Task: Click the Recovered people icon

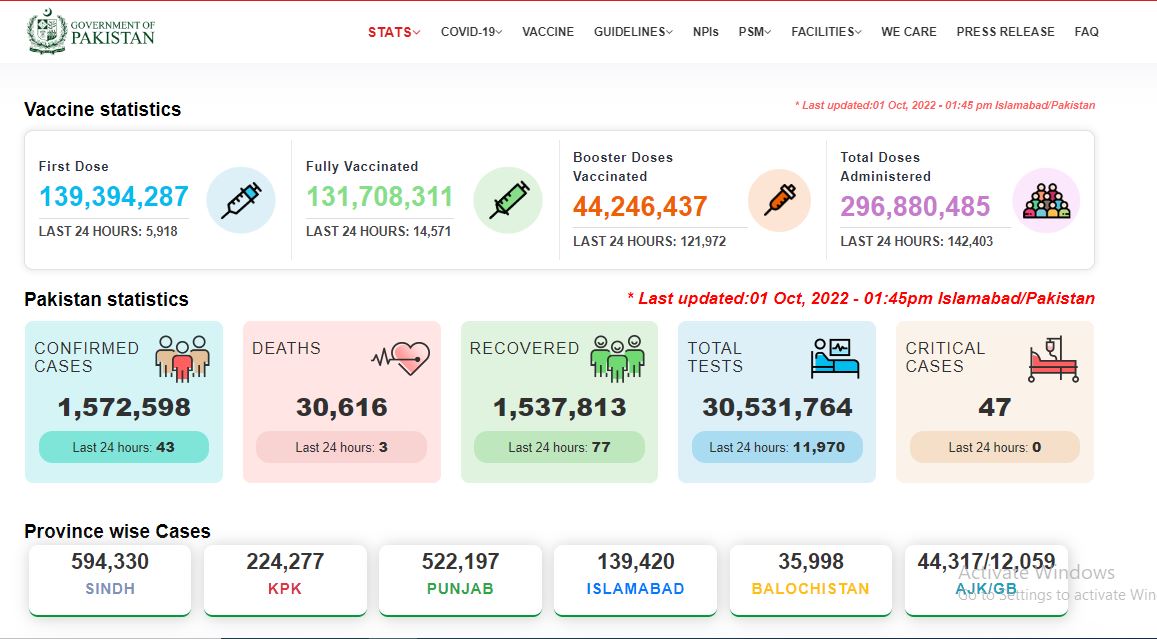Action: pyautogui.click(x=618, y=359)
